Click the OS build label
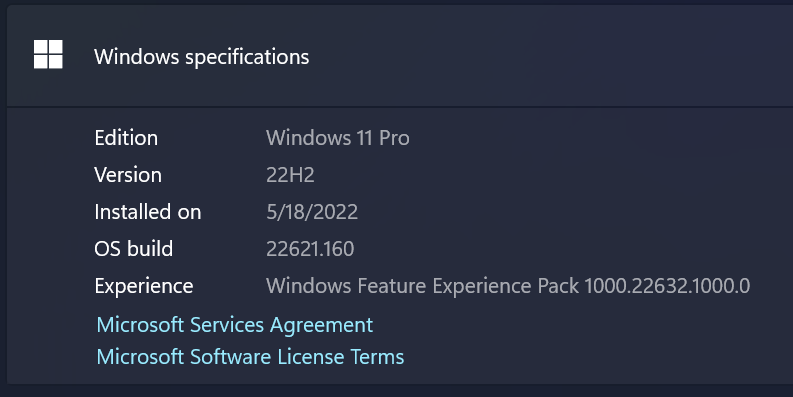The image size is (793, 397). tap(134, 249)
